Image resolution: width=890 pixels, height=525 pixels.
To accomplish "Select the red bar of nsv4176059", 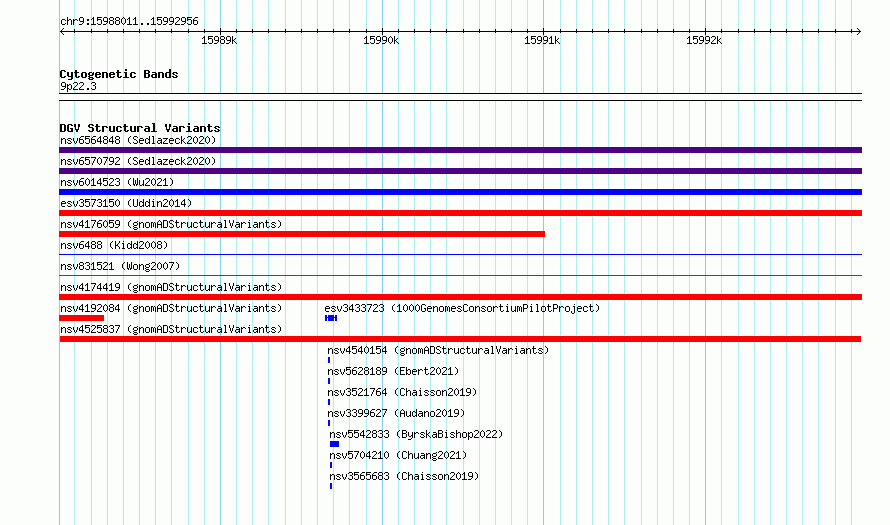I will coord(302,234).
